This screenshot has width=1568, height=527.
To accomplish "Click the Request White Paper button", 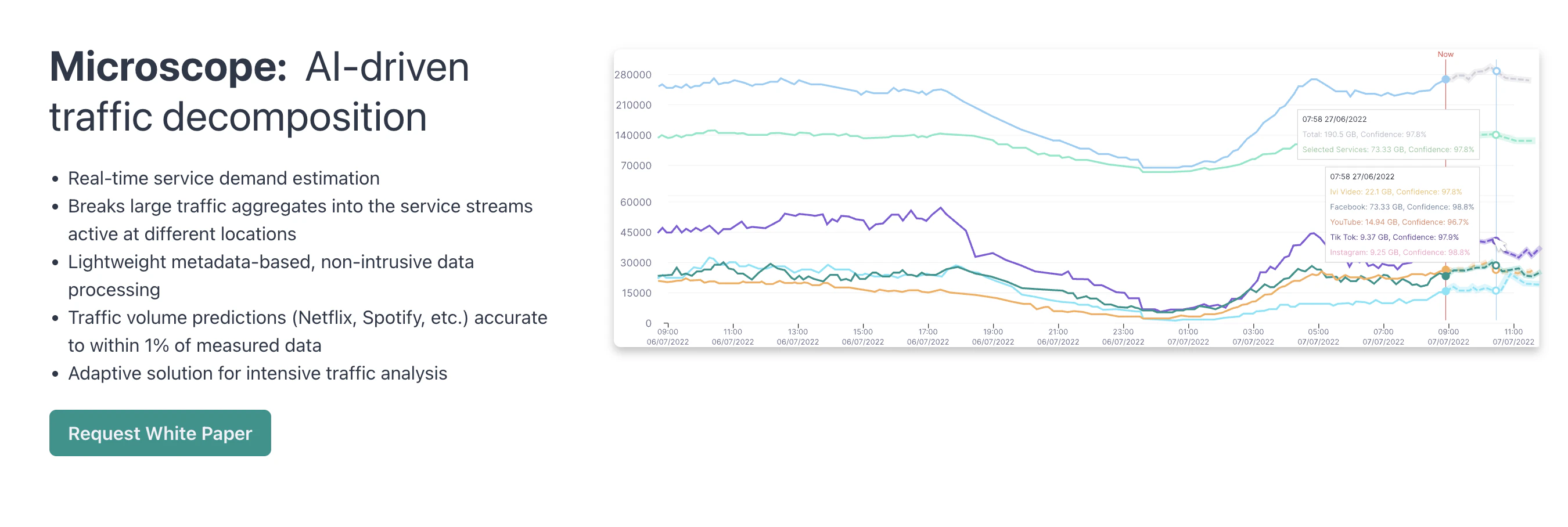I will tap(160, 432).
